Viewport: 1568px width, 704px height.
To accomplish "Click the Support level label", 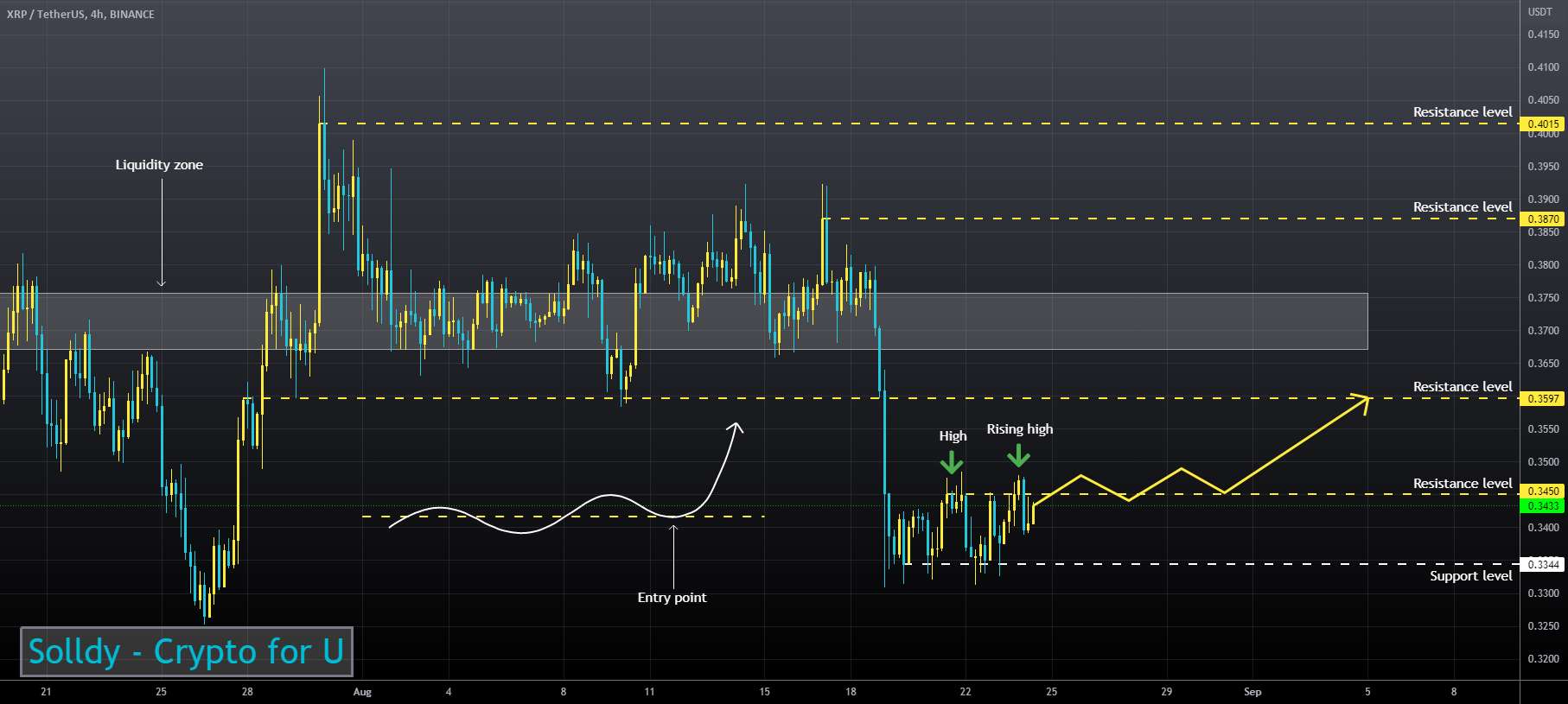I will click(x=1470, y=576).
